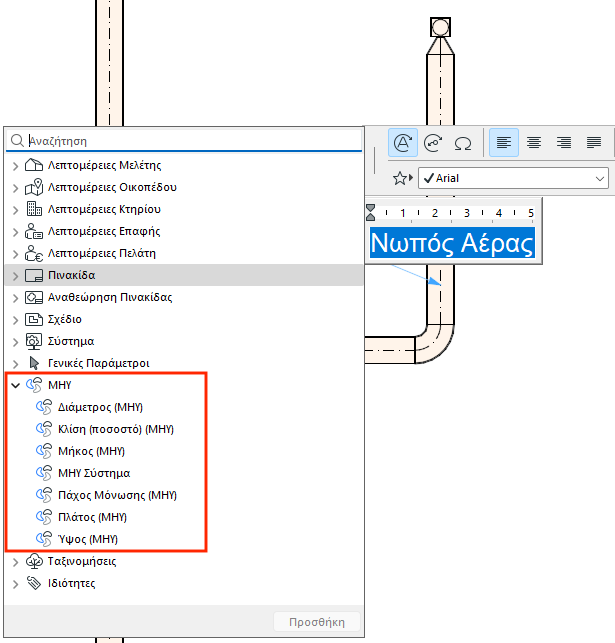615x643 pixels.
Task: Select ΜΗΥ Σύστημα autotext
Action: (184, 473)
